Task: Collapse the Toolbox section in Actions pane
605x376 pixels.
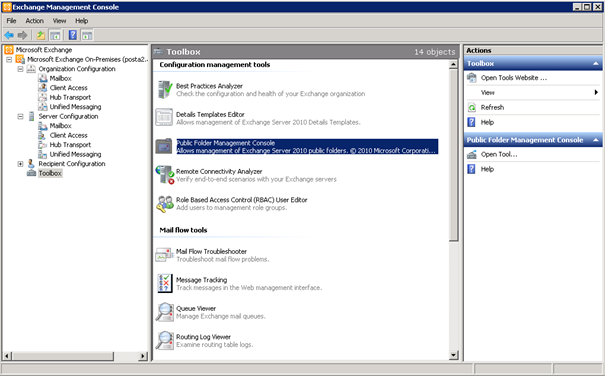Action: pos(596,63)
